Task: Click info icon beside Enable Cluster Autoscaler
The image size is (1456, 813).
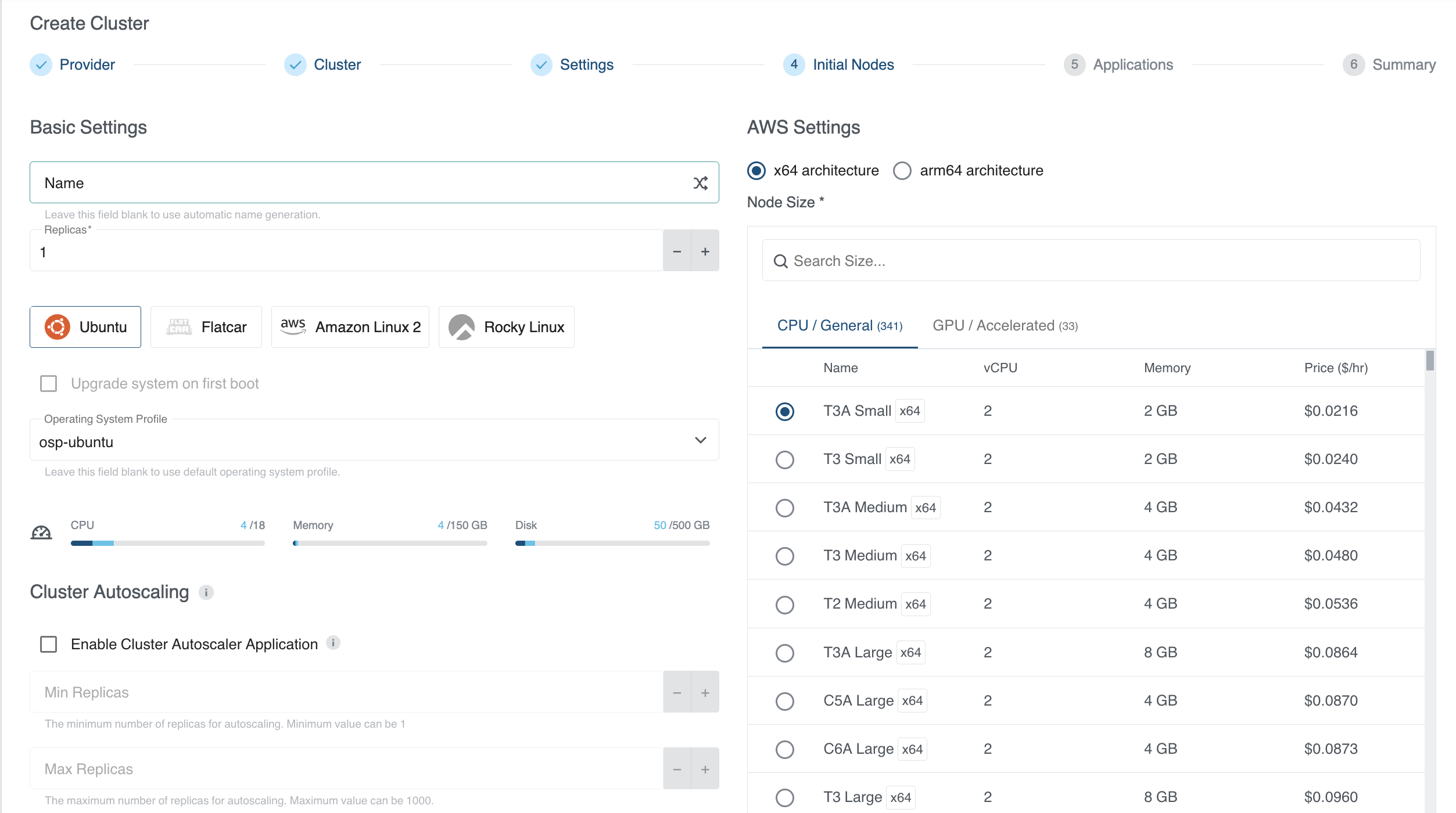Action: point(333,643)
